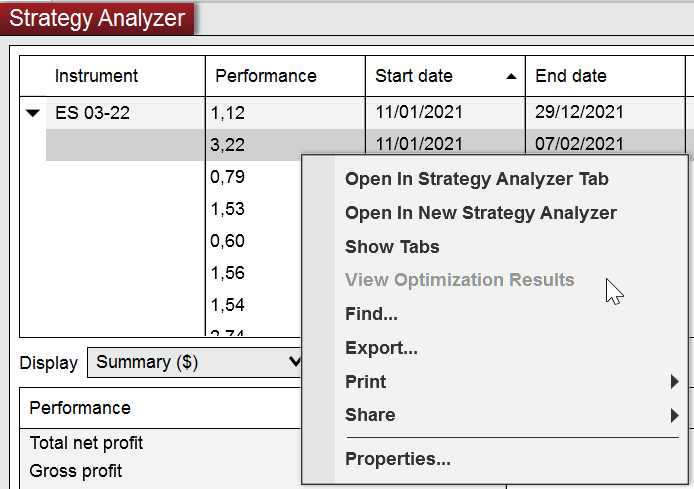Select the row with performance 0,79
Image resolution: width=694 pixels, height=489 pixels.
pos(229,177)
